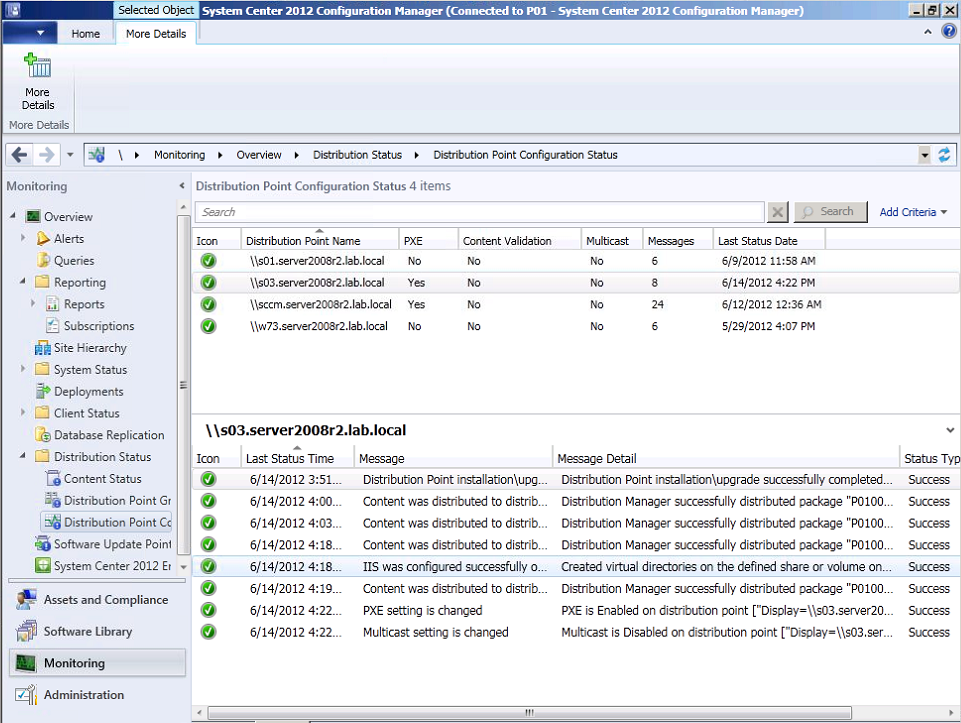Select the Reports node icon
Viewport: 961px width, 723px height.
[x=53, y=304]
